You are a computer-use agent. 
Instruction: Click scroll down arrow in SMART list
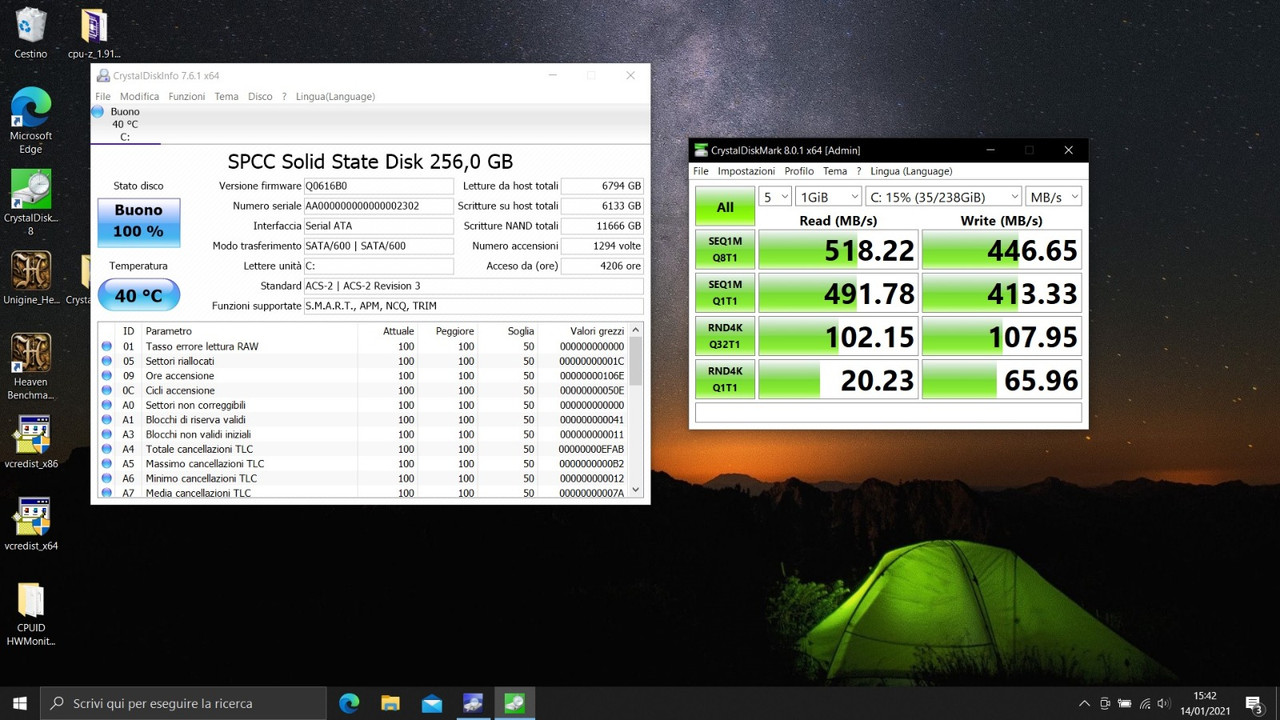pyautogui.click(x=636, y=490)
